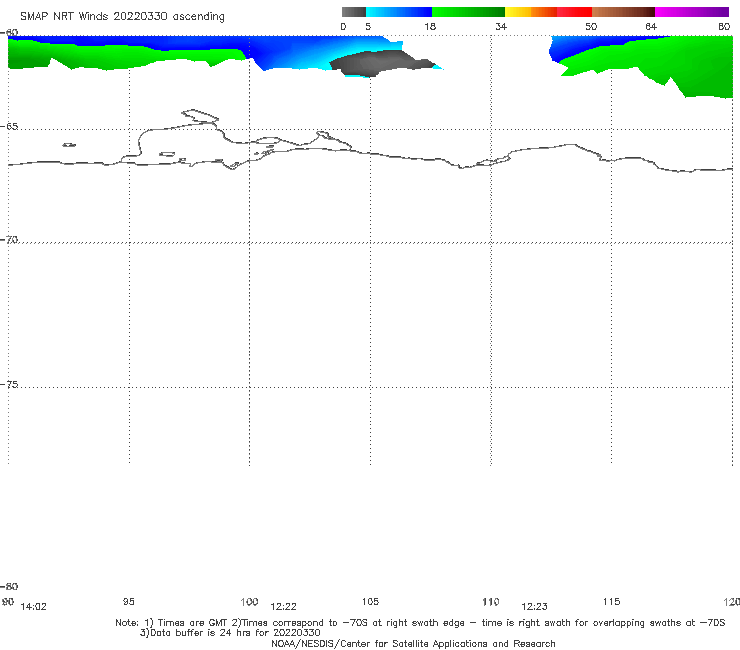The height and width of the screenshot is (650, 740).
Task: Click the '-75' latitude label
Action: [9, 384]
